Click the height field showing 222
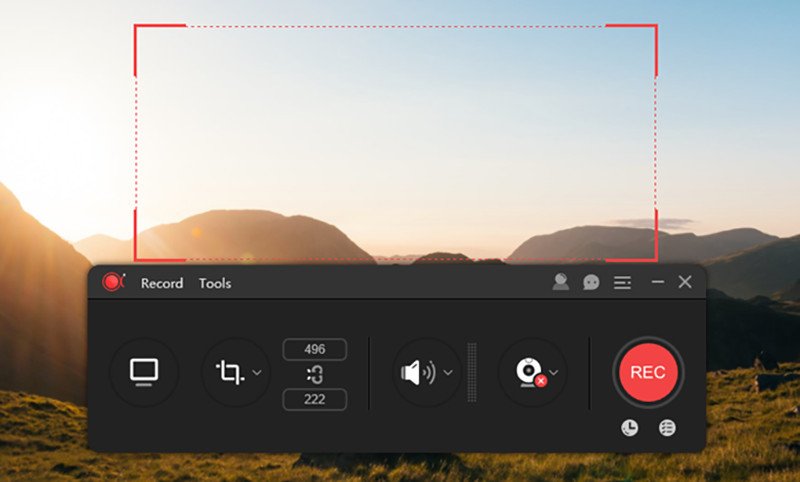800x482 pixels. [x=315, y=399]
